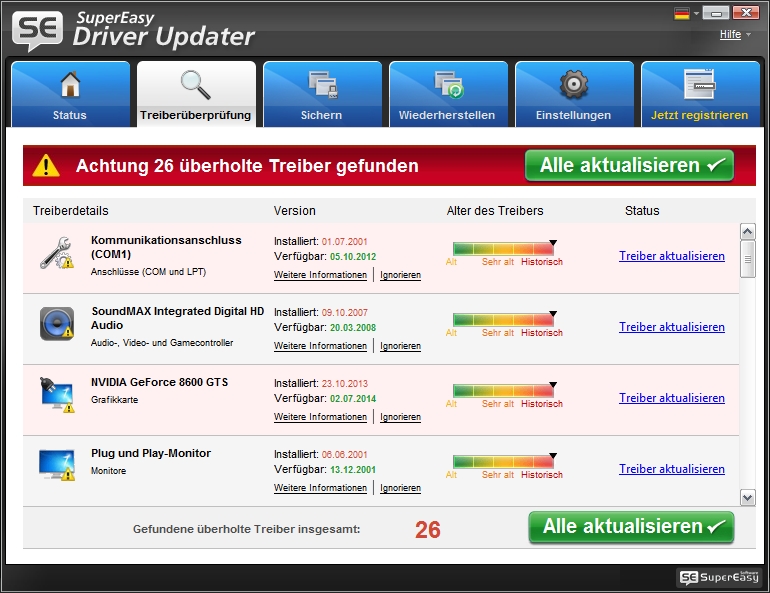Screen dimensions: 770x593
Task: Click the Einstellungen gear icon
Action: point(574,84)
